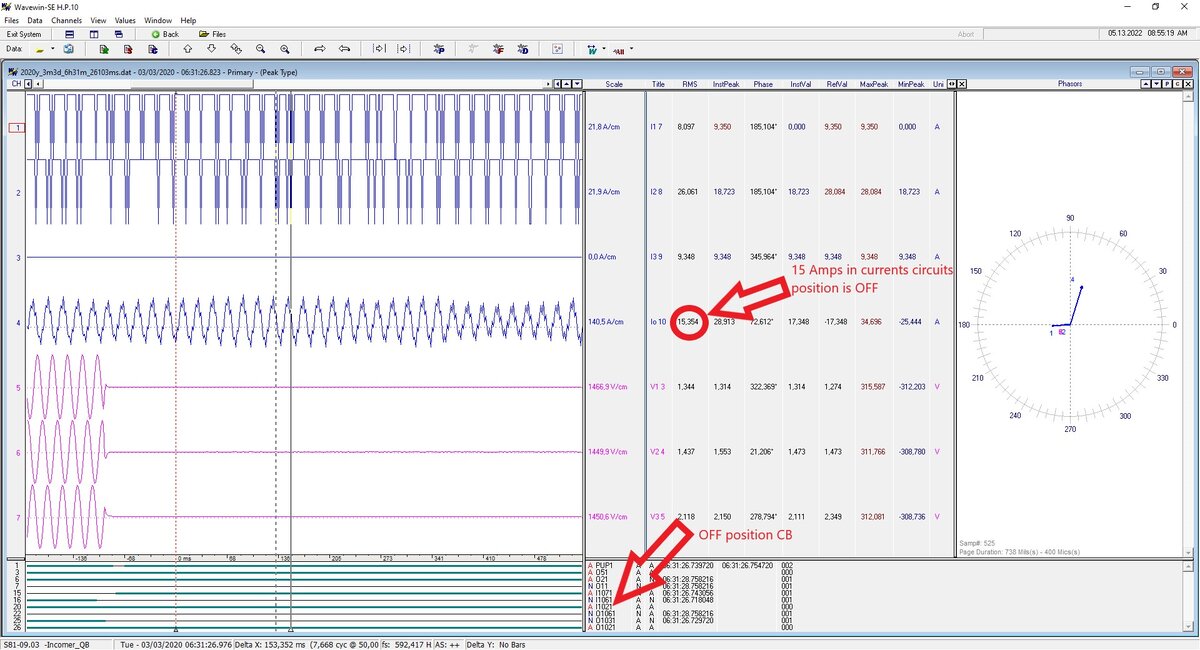1200x650 pixels.
Task: Click the save/disk icon in Data toolbar
Action: pos(69,48)
